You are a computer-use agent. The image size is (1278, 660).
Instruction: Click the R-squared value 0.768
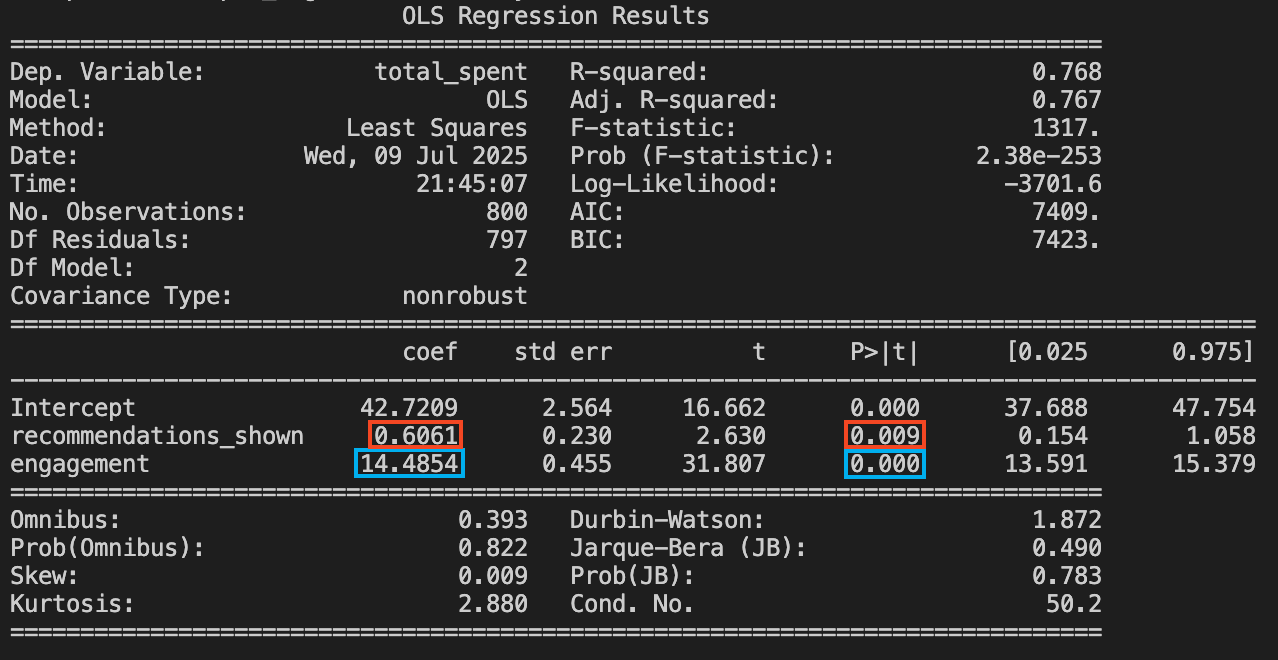tap(1067, 72)
